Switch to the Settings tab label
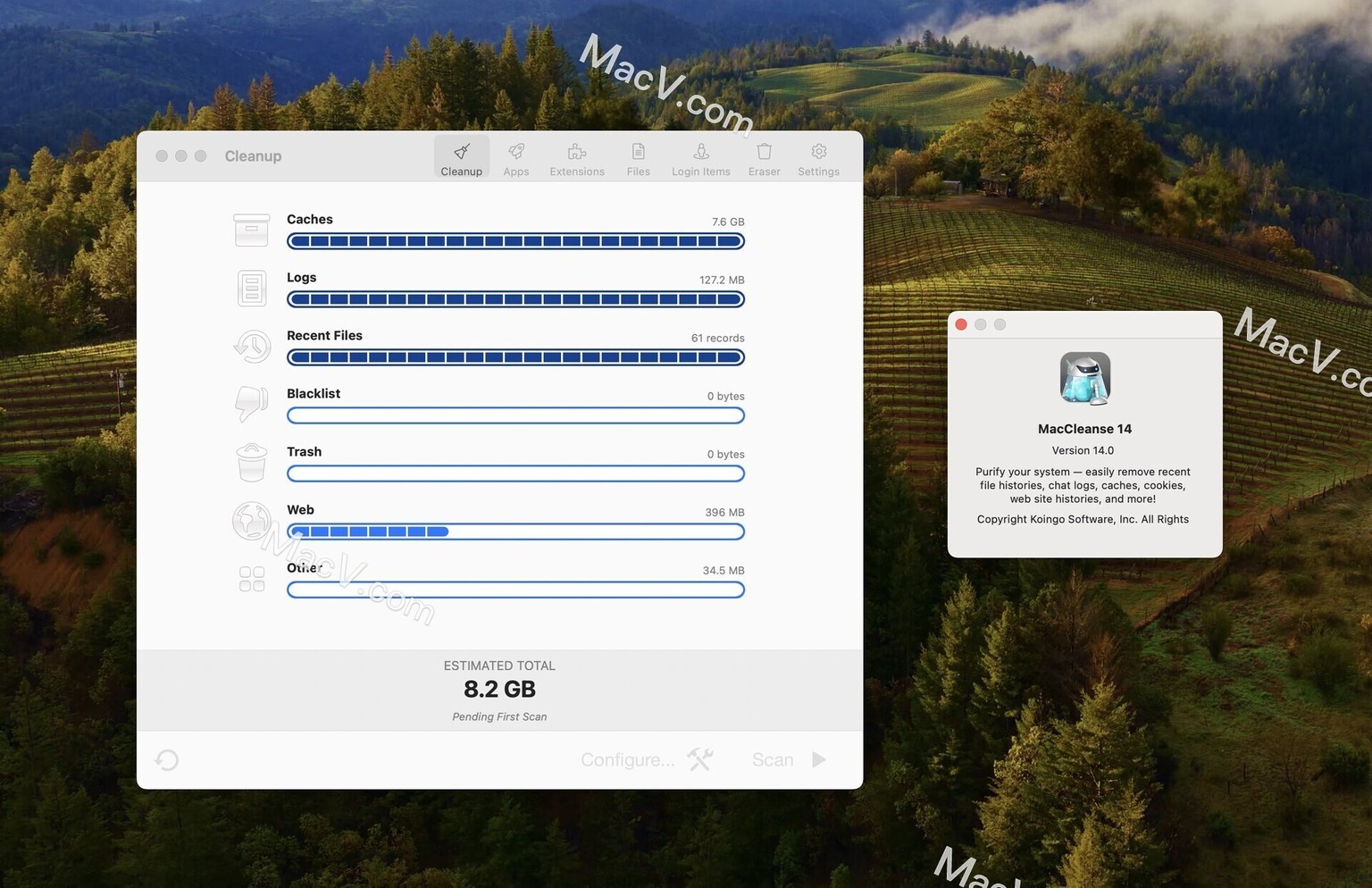 click(x=819, y=172)
